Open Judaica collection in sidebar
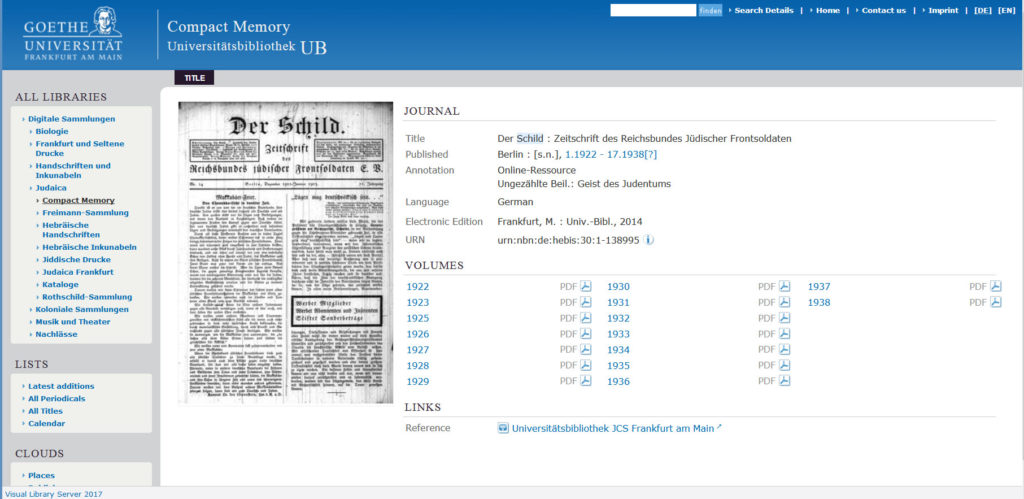Viewport: 1024px width, 499px height. 51,188
